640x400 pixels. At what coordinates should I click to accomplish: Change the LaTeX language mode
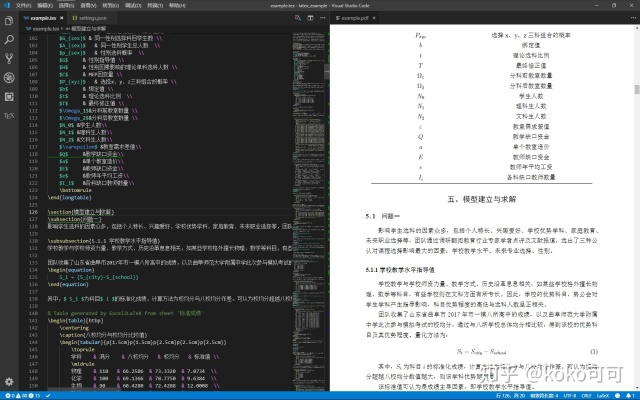[603, 396]
